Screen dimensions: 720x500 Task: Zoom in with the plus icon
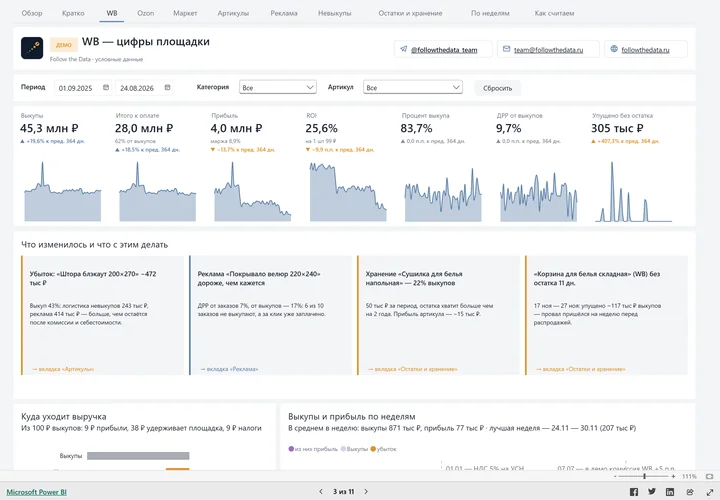(x=673, y=477)
